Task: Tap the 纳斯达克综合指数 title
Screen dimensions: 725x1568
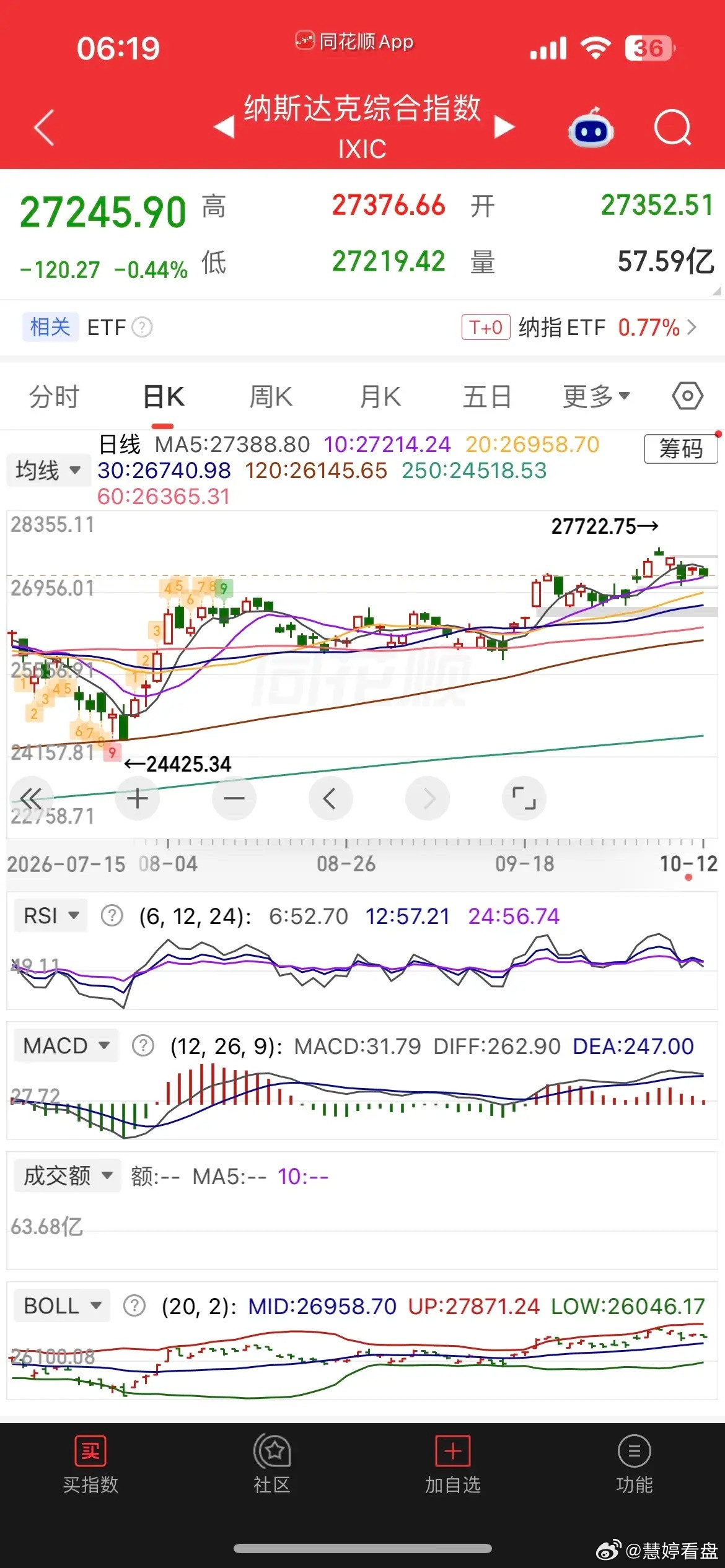Action: click(362, 108)
